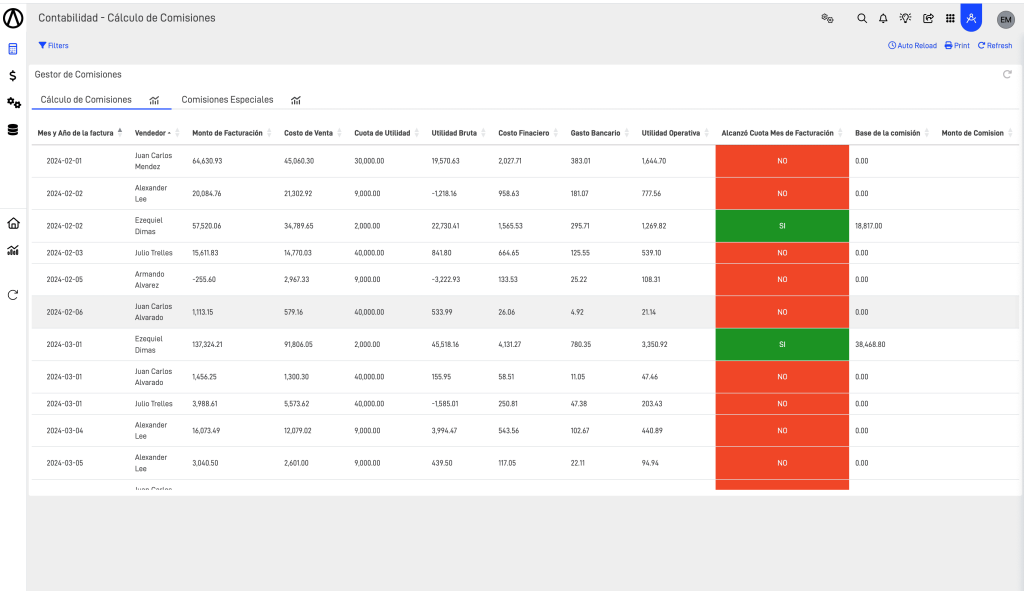Sort by Monto de Facturación column
The height and width of the screenshot is (591, 1024).
(227, 133)
